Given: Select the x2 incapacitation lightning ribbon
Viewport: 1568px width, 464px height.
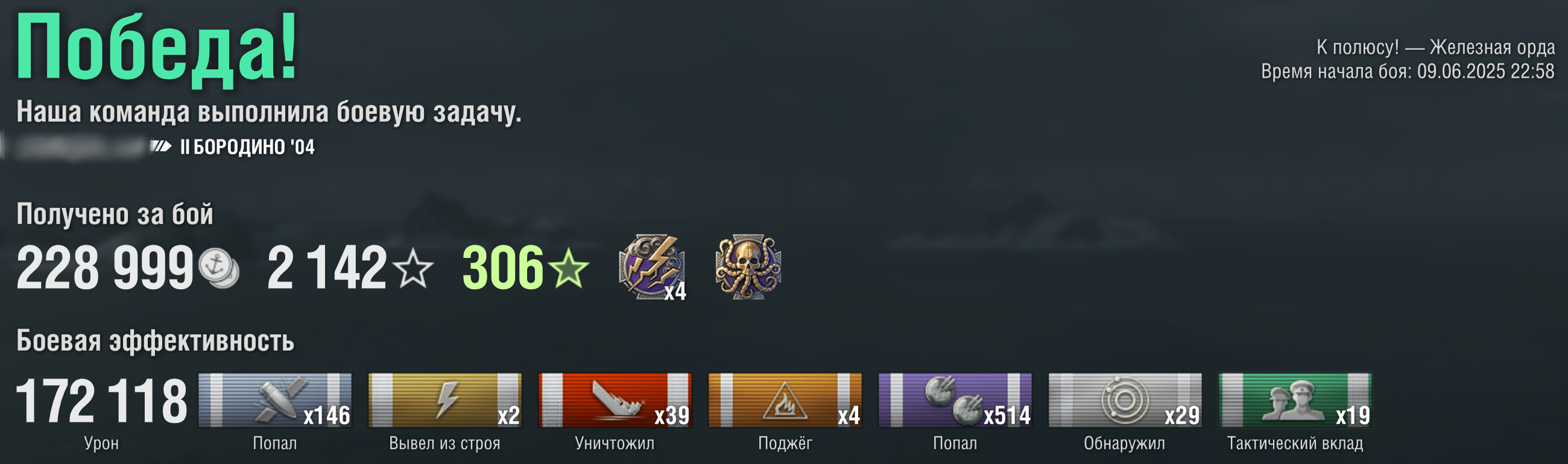Looking at the screenshot, I should [x=445, y=400].
